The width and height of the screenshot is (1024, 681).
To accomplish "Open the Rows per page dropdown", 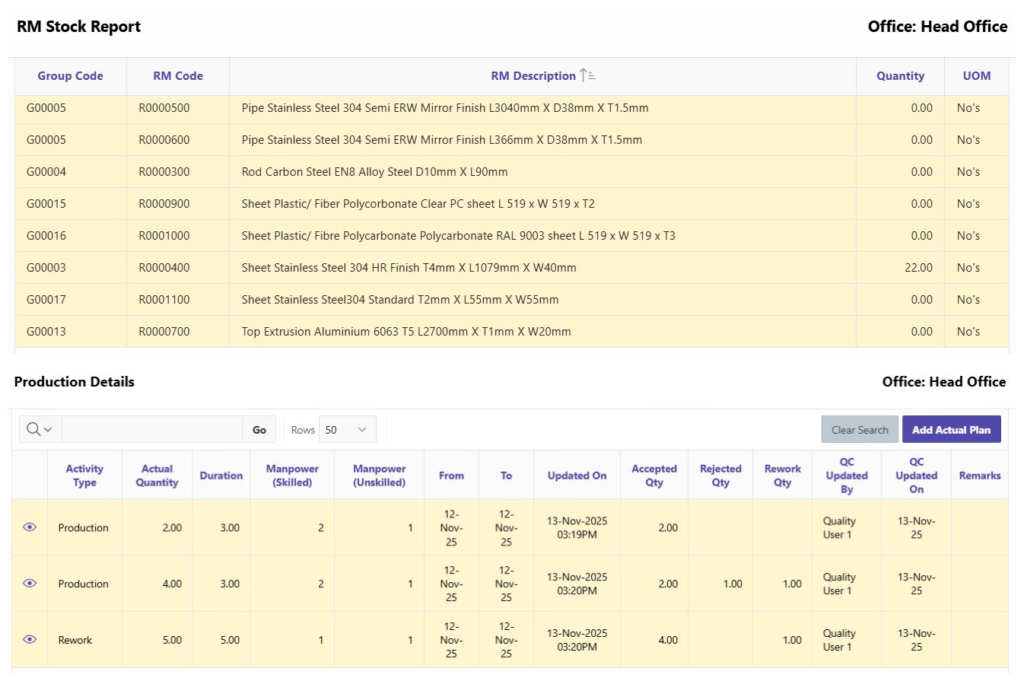I will (347, 430).
